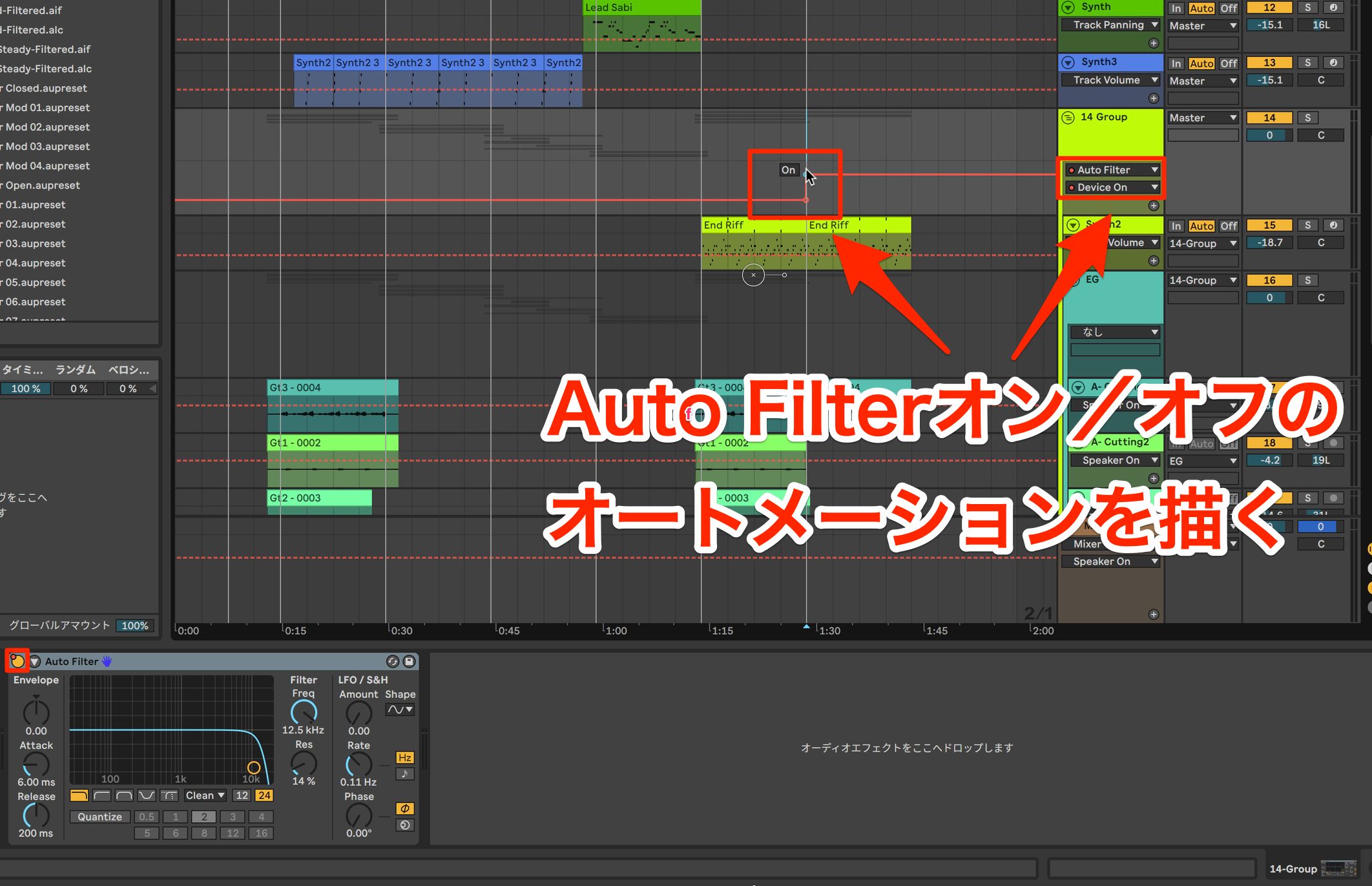This screenshot has height=886, width=1372.
Task: Toggle the Auto Filter device activator
Action: pos(17,661)
